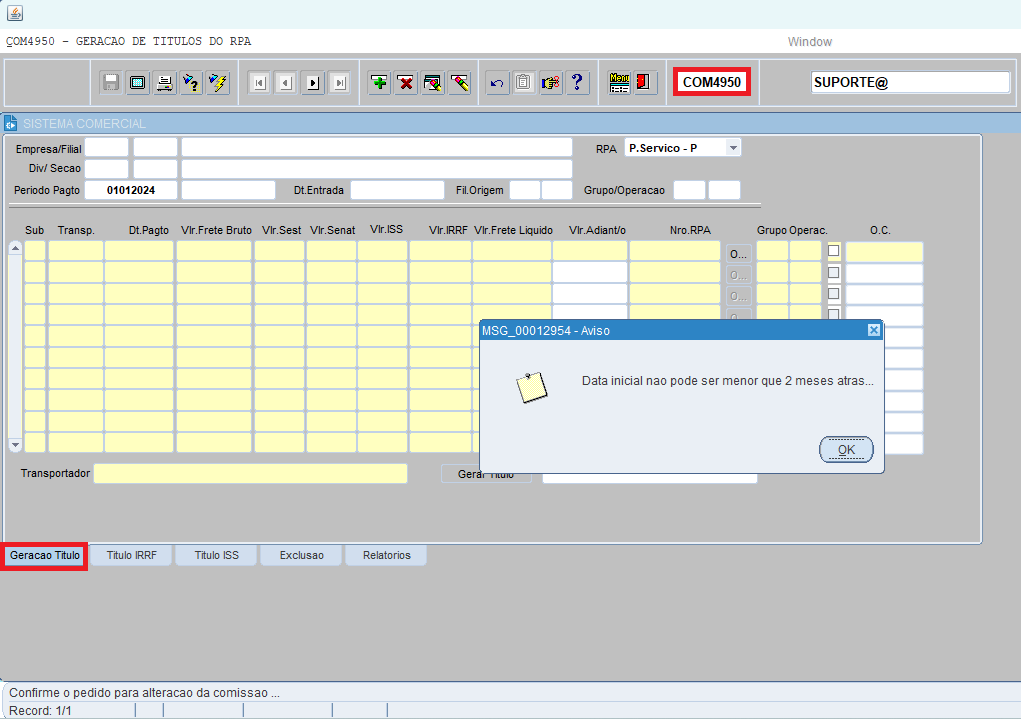Click the SISTEMA COMERCIAL title bar icon

coord(10,123)
